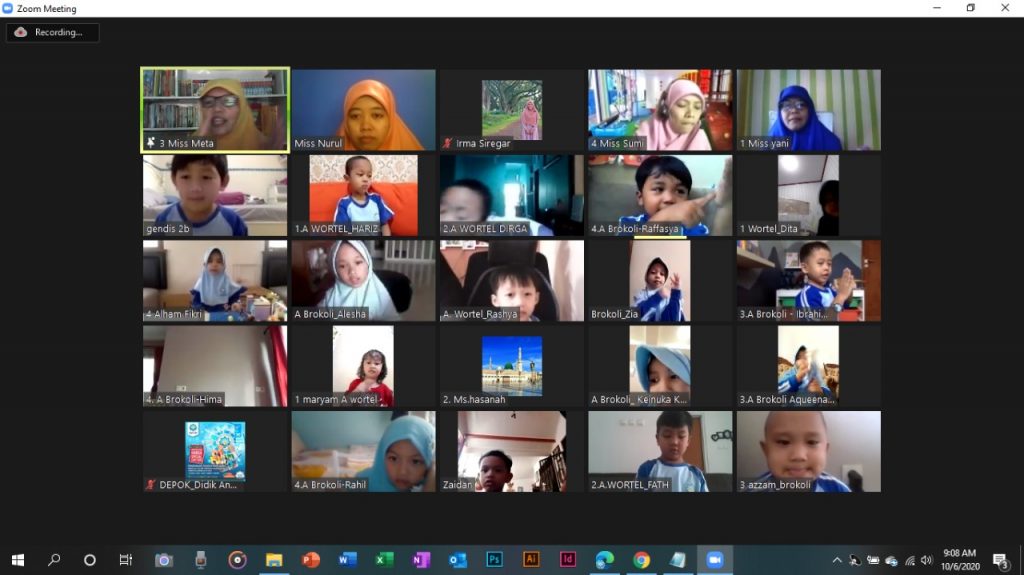Select the Miss Nurul video tile
The width and height of the screenshot is (1024, 575).
363,109
